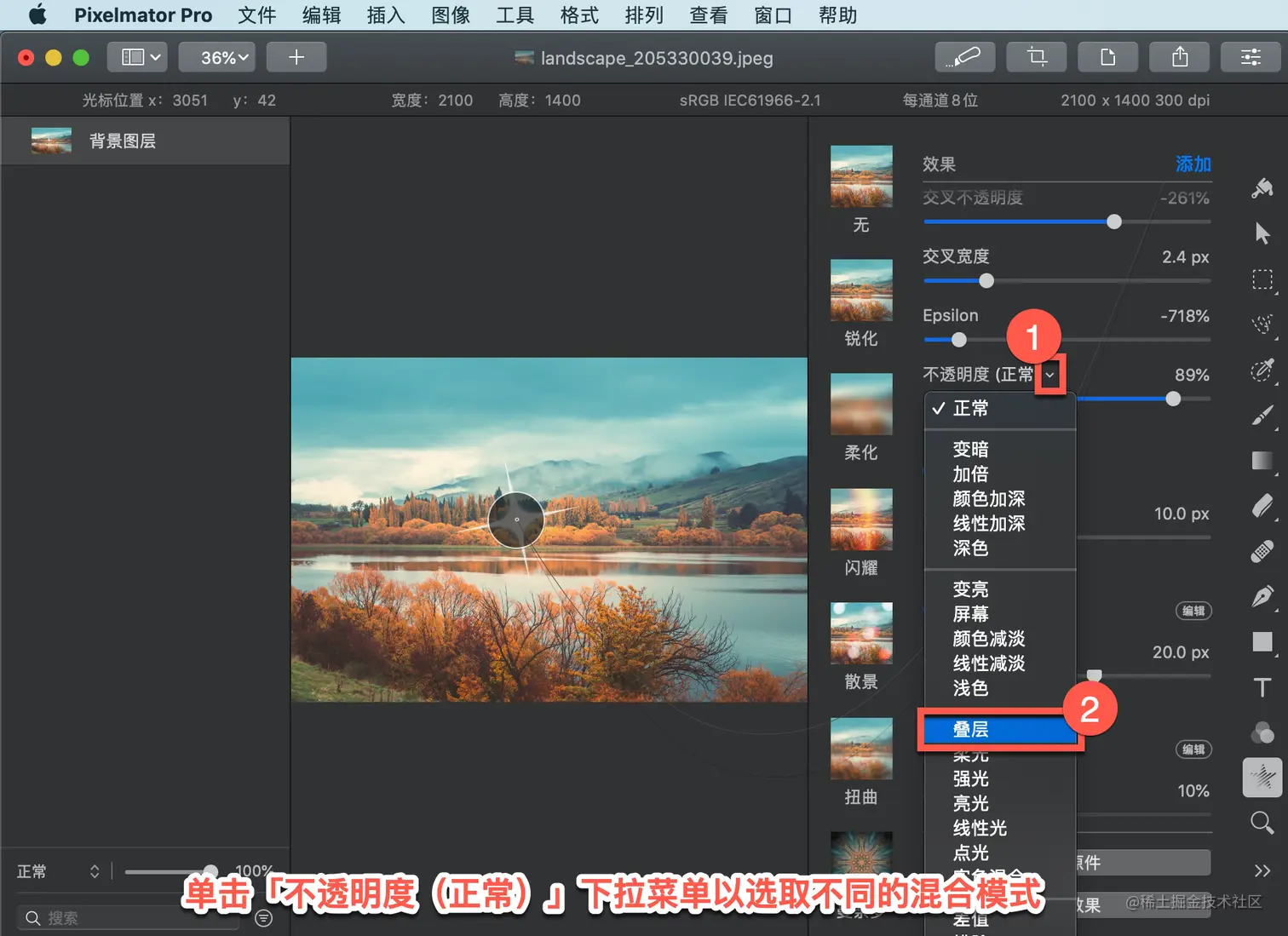Screen dimensions: 1288x936
Task: Open the Share toolbar button
Action: 1180,57
